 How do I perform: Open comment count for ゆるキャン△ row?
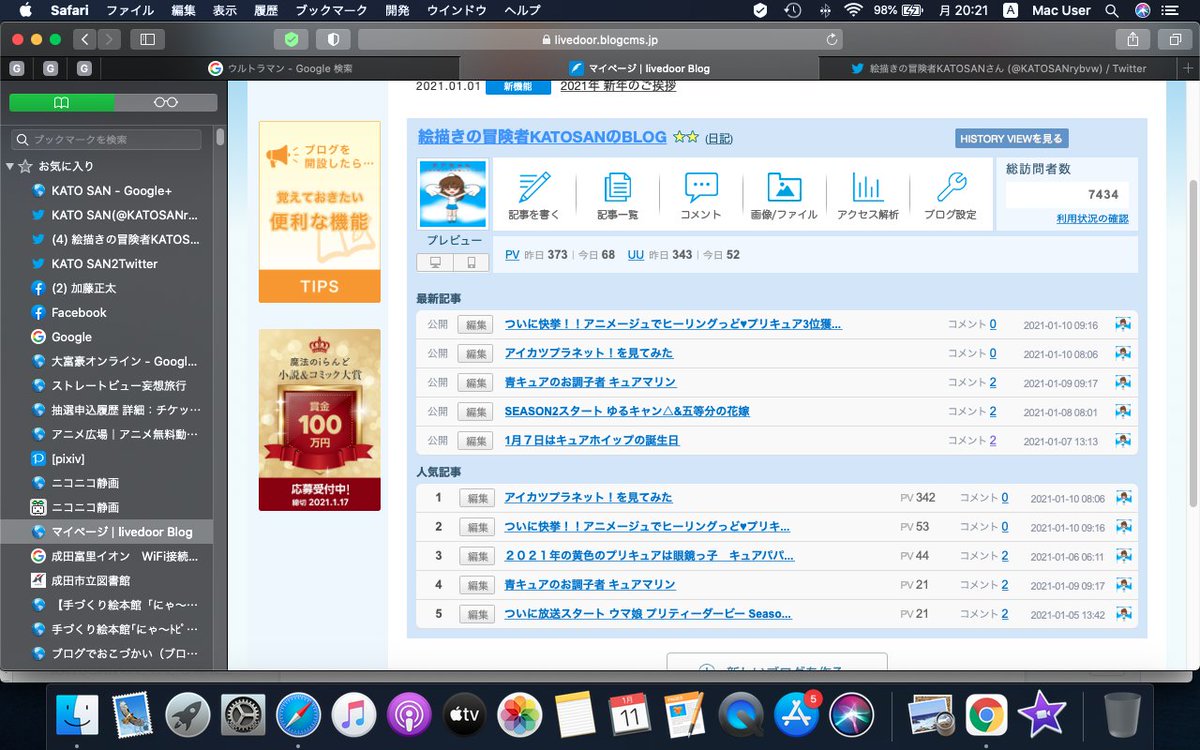click(993, 411)
